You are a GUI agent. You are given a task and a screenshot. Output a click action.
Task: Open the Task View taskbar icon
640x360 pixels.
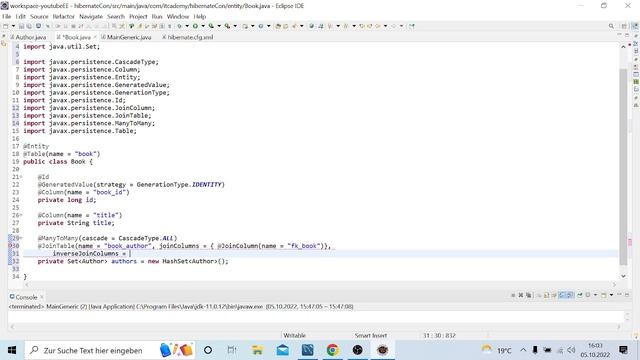[232, 350]
